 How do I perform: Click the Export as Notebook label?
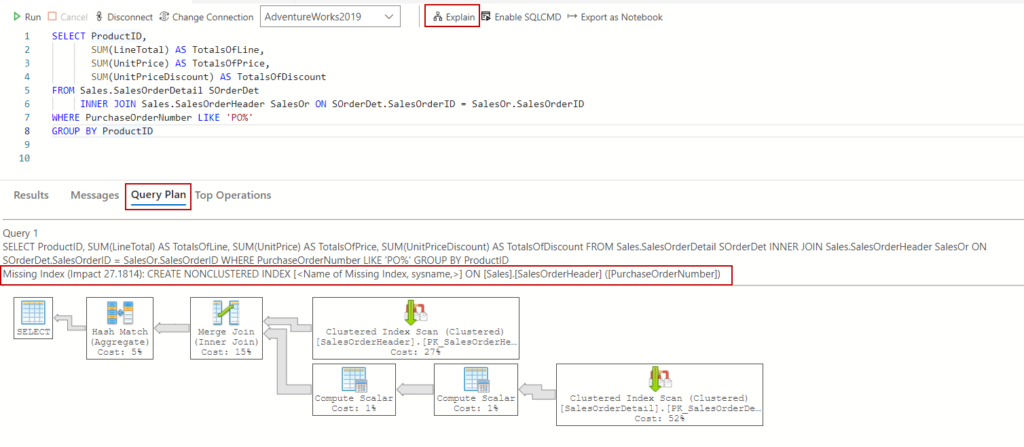(622, 17)
